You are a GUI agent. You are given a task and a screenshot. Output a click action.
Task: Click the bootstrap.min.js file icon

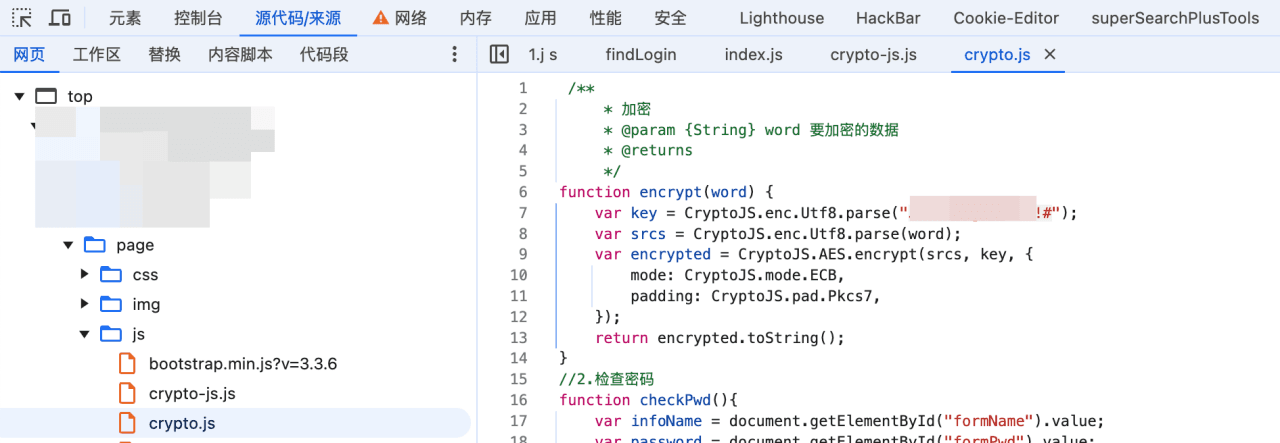[126, 363]
